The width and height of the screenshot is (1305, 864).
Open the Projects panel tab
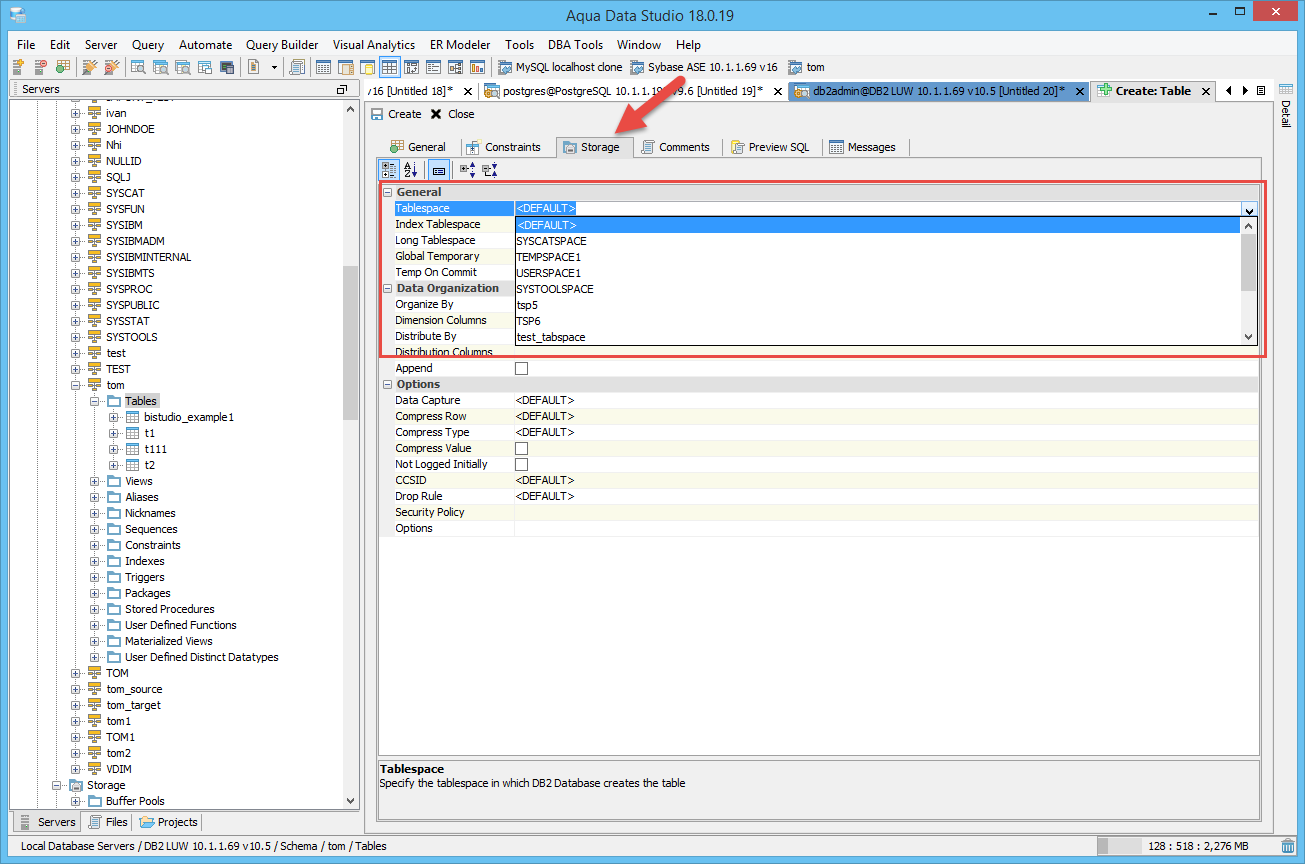click(168, 822)
